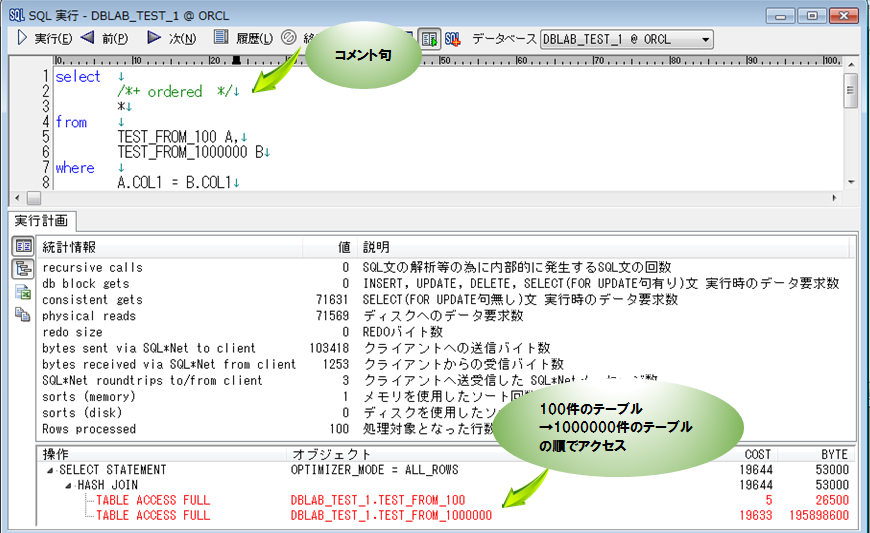
Task: Go to previous SQL with 前(P)
Action: [103, 39]
